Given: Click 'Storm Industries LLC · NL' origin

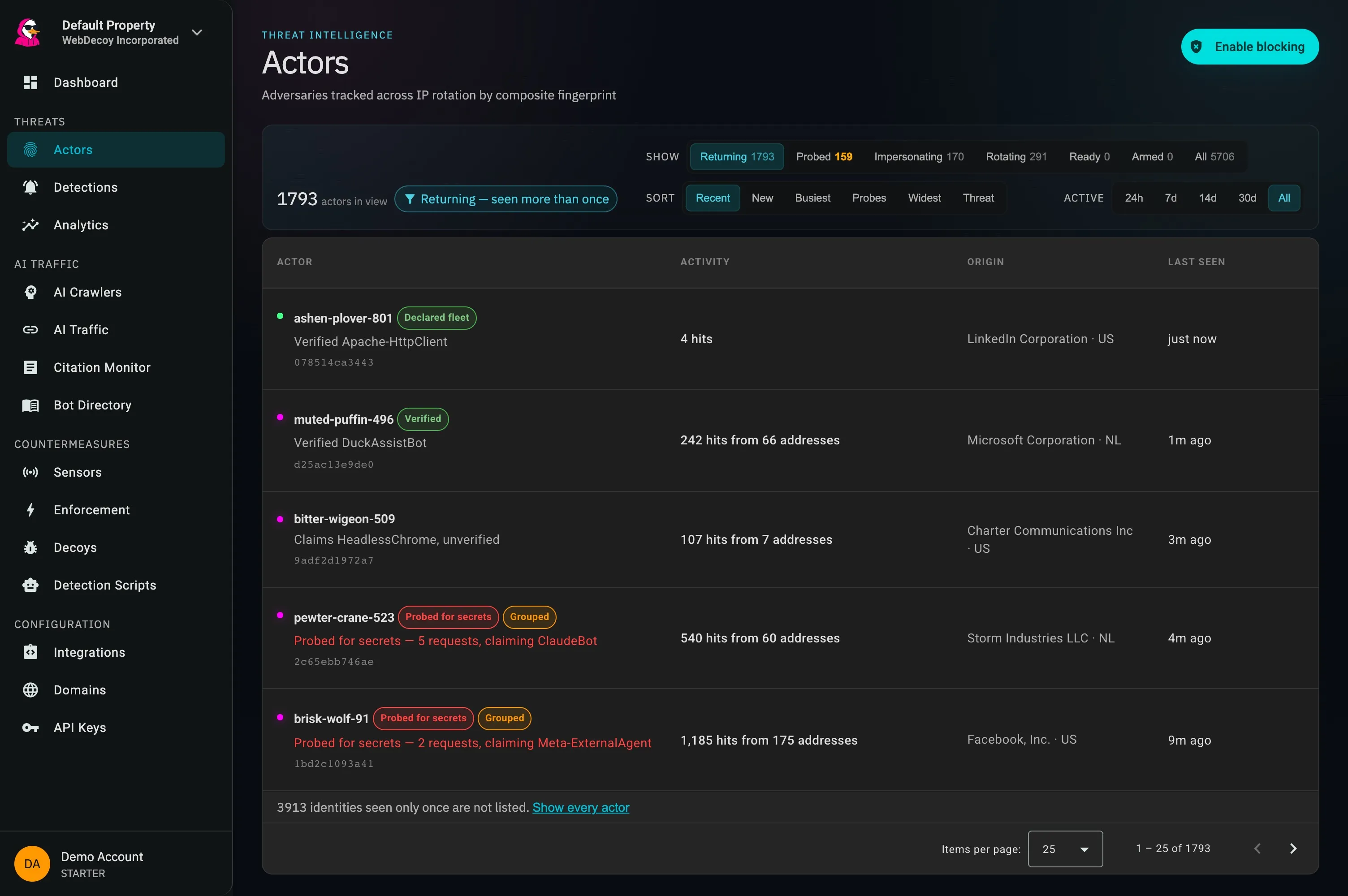Looking at the screenshot, I should (1041, 638).
